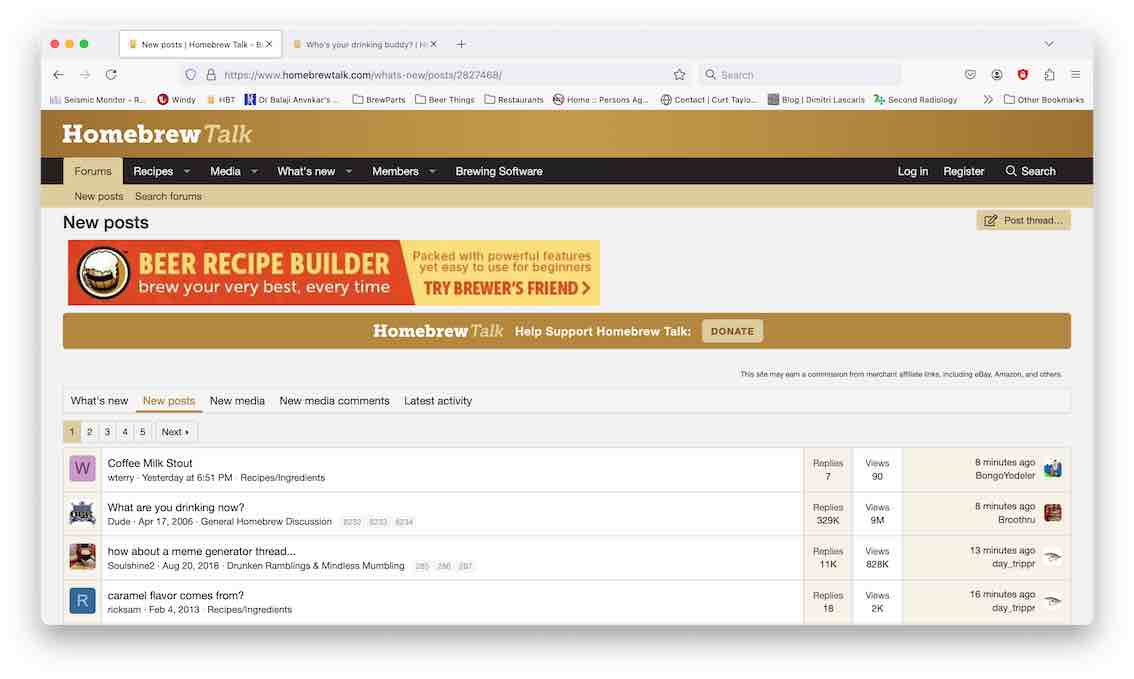The image size is (1134, 679).
Task: Open BongoYodeler's avatar thumbnail
Action: (x=1053, y=469)
